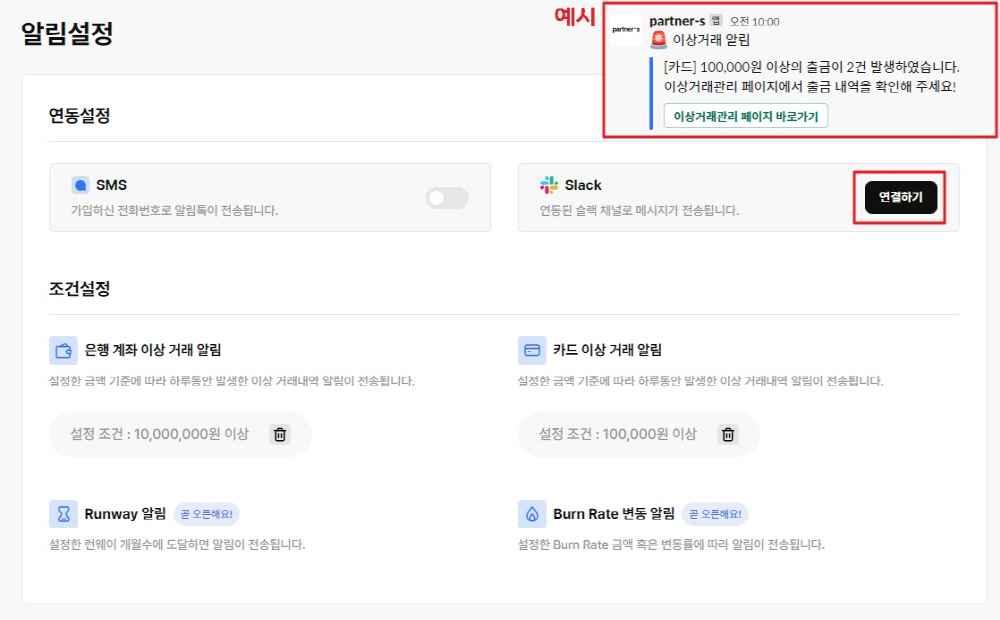1000x620 pixels.
Task: Click the Slack logo icon
Action: pyautogui.click(x=548, y=185)
